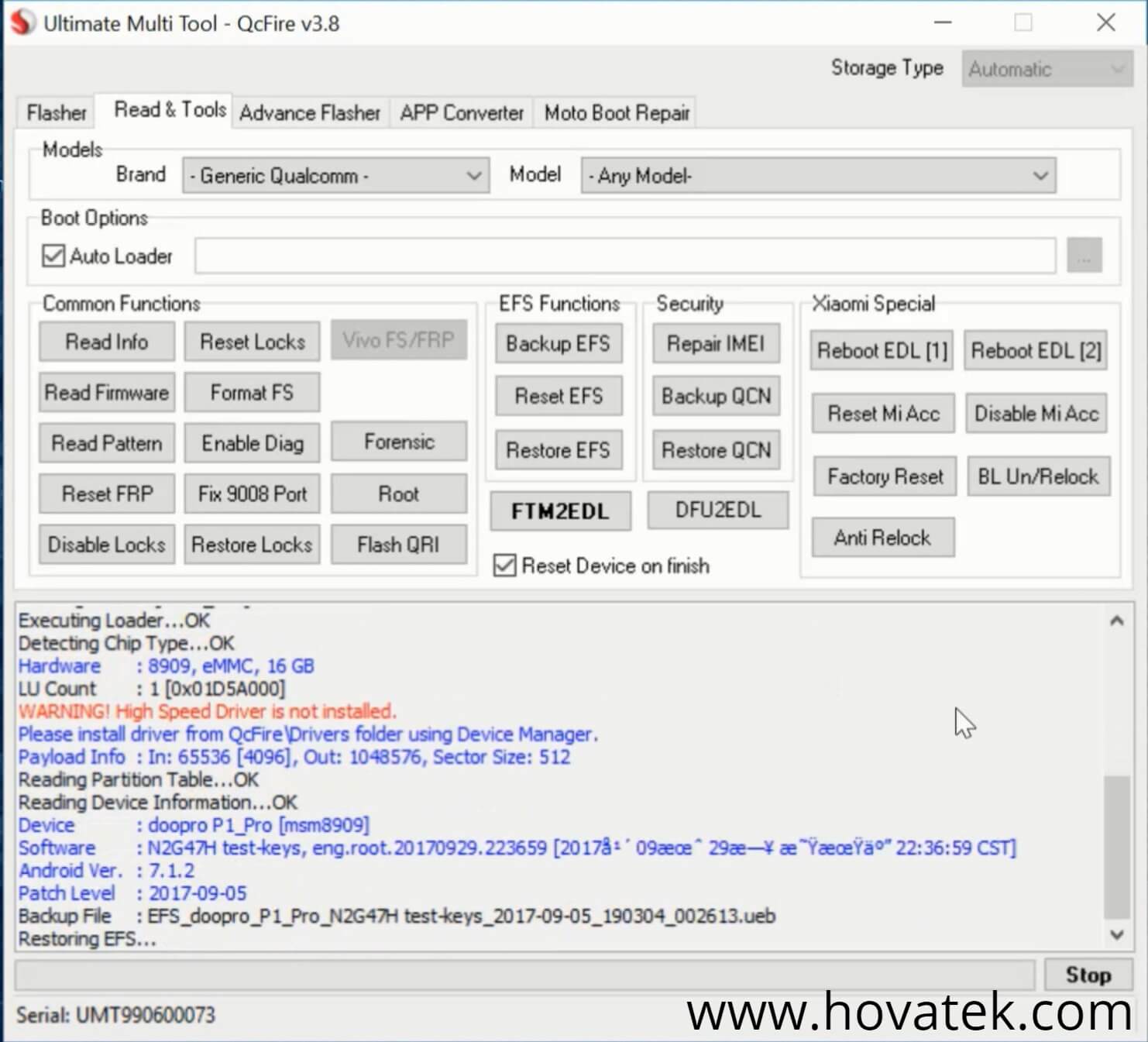Screen dimensions: 1148x1042
Task: Click the progress bar at bottom
Action: point(524,975)
